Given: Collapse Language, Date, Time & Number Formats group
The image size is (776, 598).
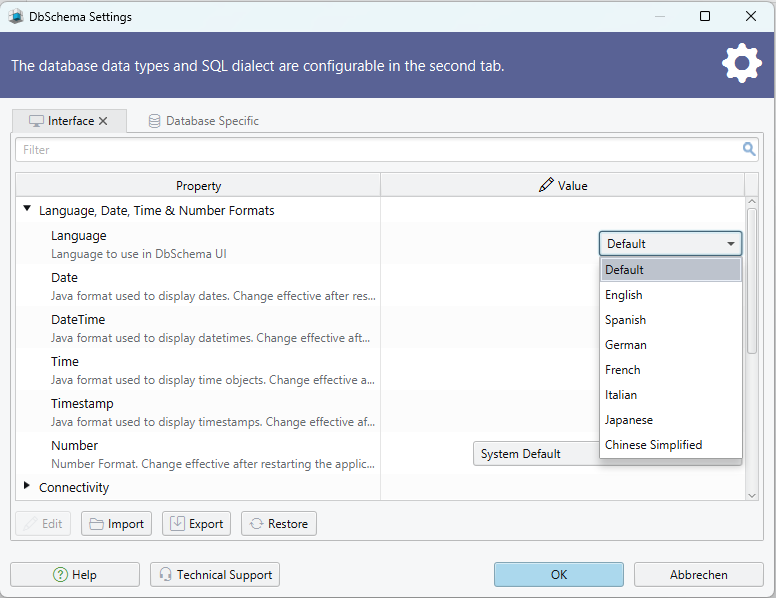Looking at the screenshot, I should [x=27, y=209].
